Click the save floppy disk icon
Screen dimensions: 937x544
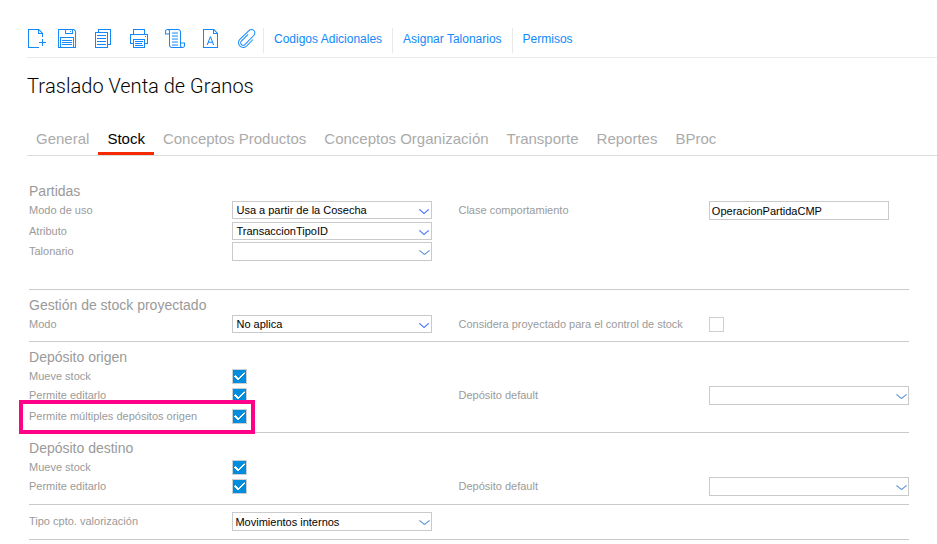point(67,39)
